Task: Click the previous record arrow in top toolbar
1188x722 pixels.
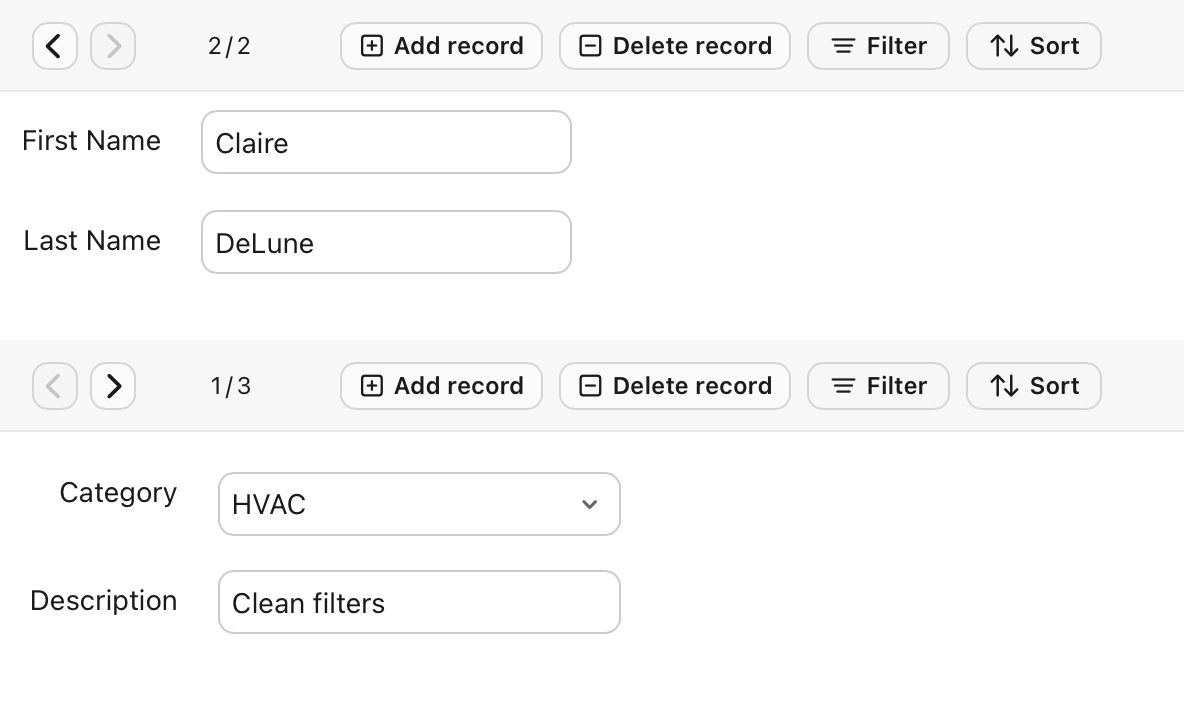Action: click(x=55, y=46)
